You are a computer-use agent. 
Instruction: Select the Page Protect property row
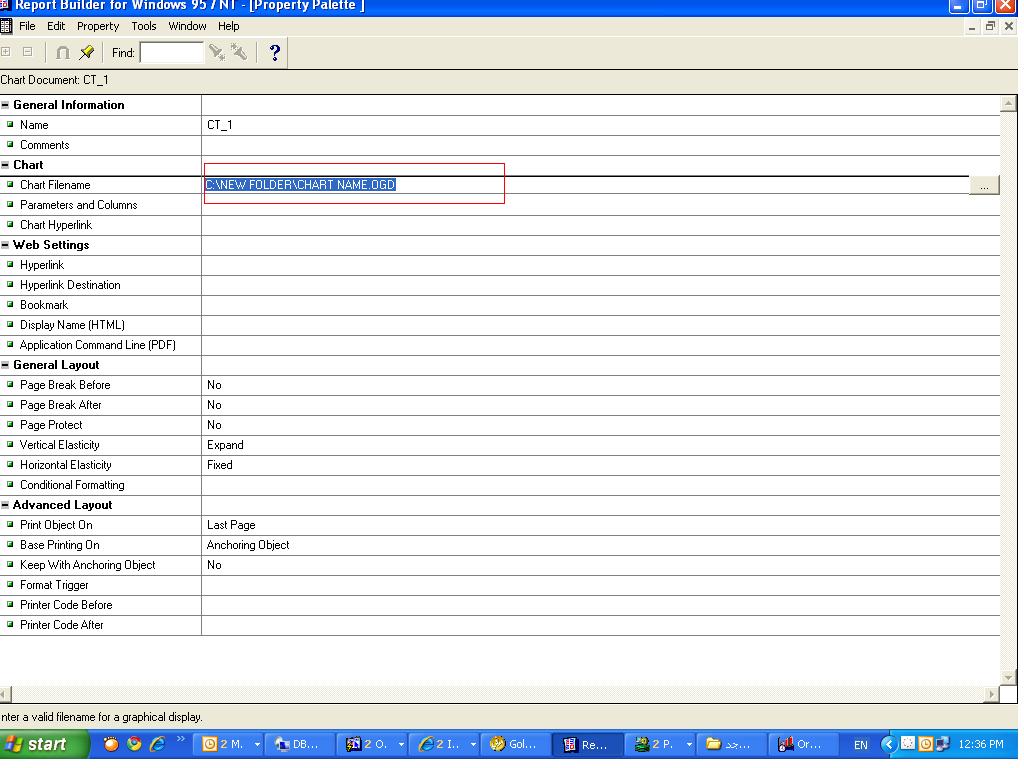(100, 425)
